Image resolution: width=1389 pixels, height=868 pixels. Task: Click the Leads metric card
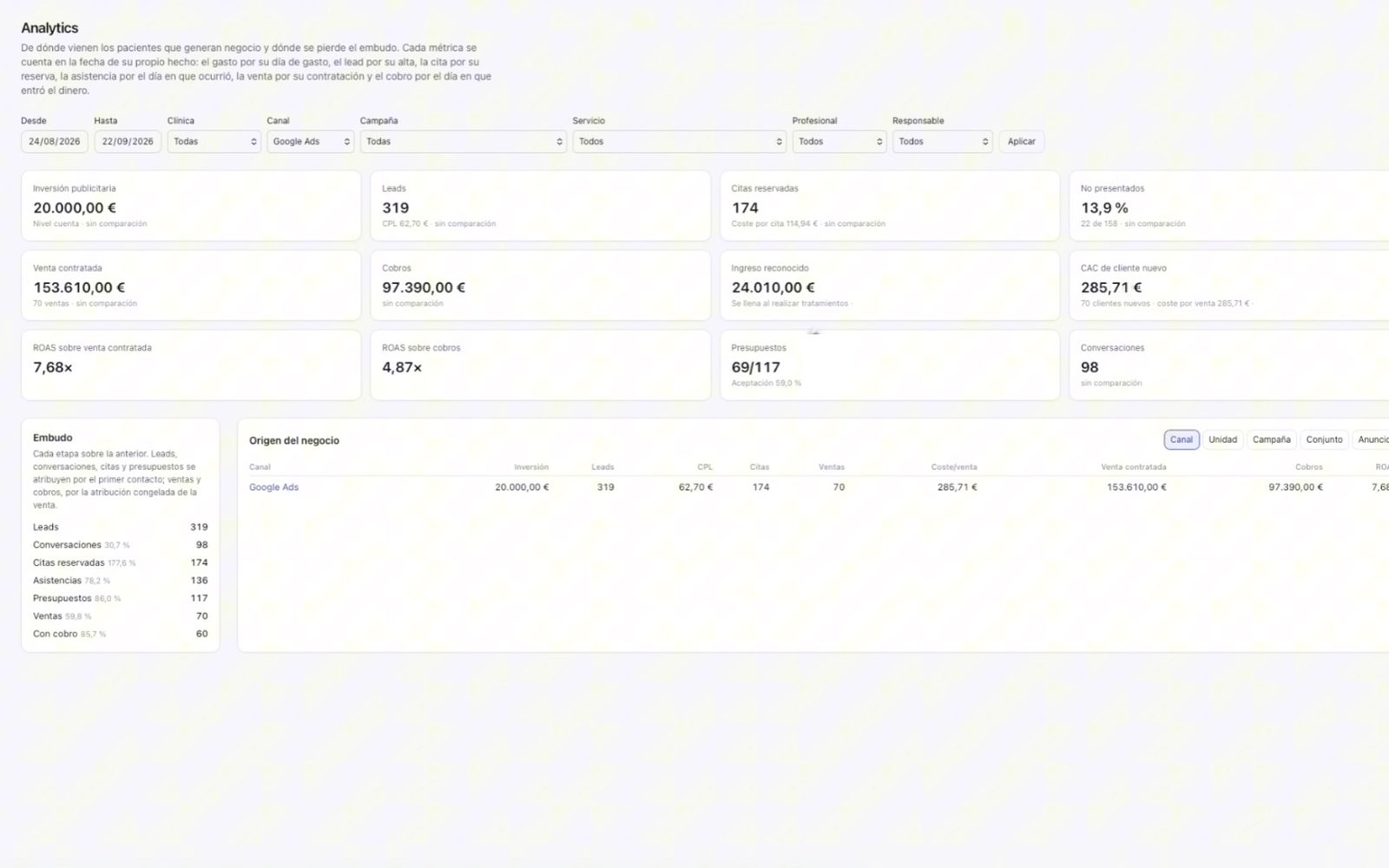(x=540, y=206)
